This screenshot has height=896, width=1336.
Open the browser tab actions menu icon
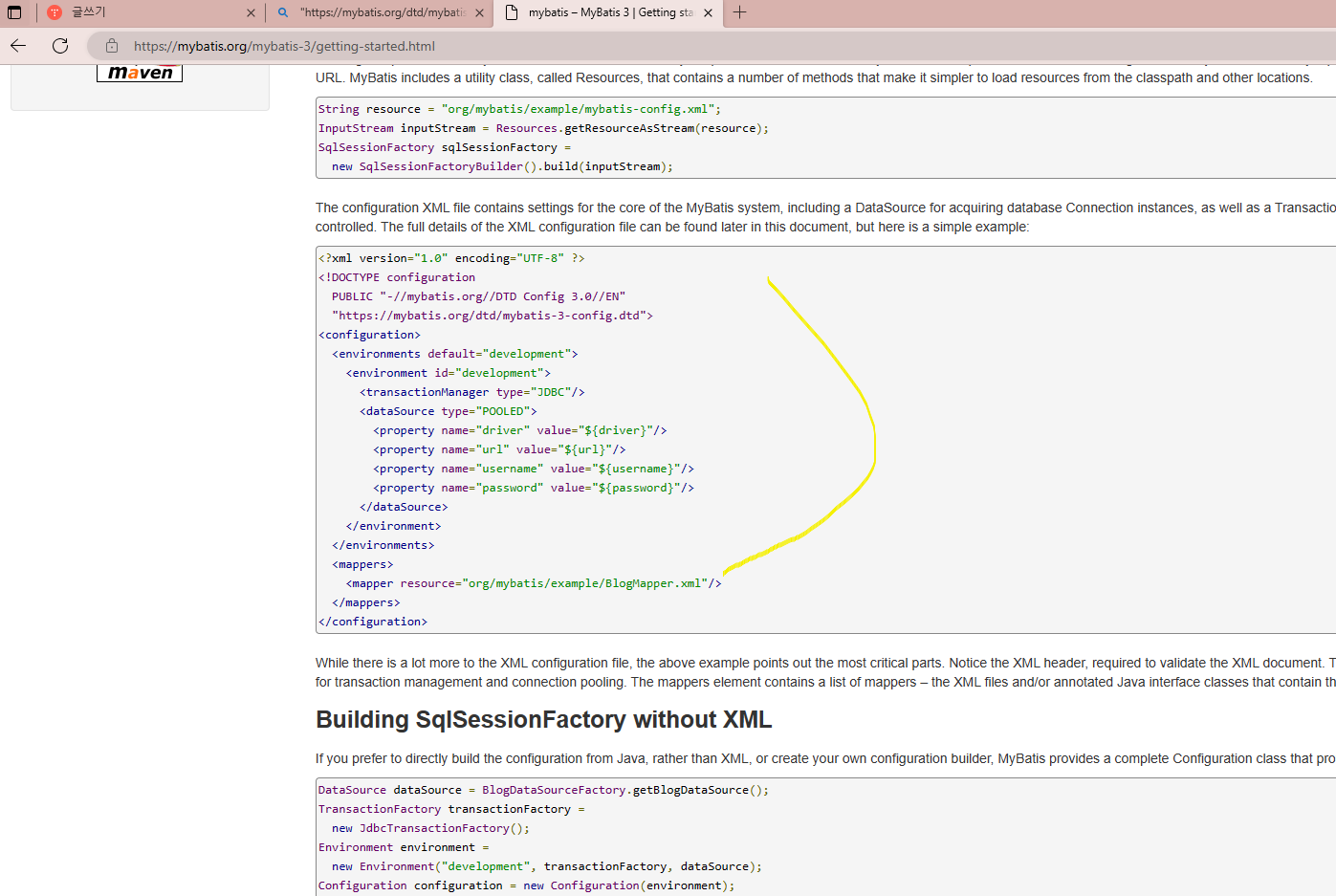(x=14, y=12)
